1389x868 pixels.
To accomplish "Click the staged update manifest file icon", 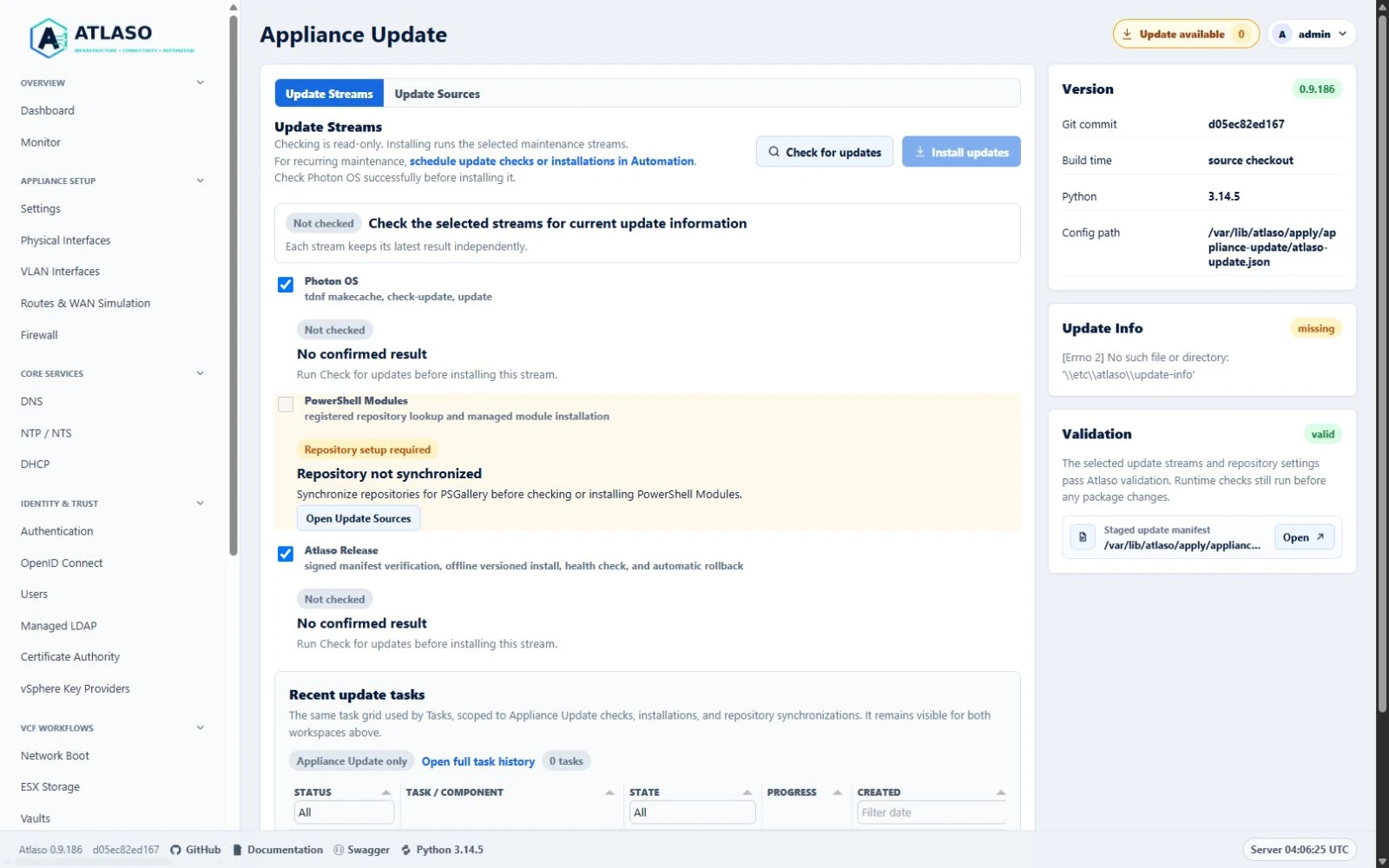I will click(x=1083, y=537).
